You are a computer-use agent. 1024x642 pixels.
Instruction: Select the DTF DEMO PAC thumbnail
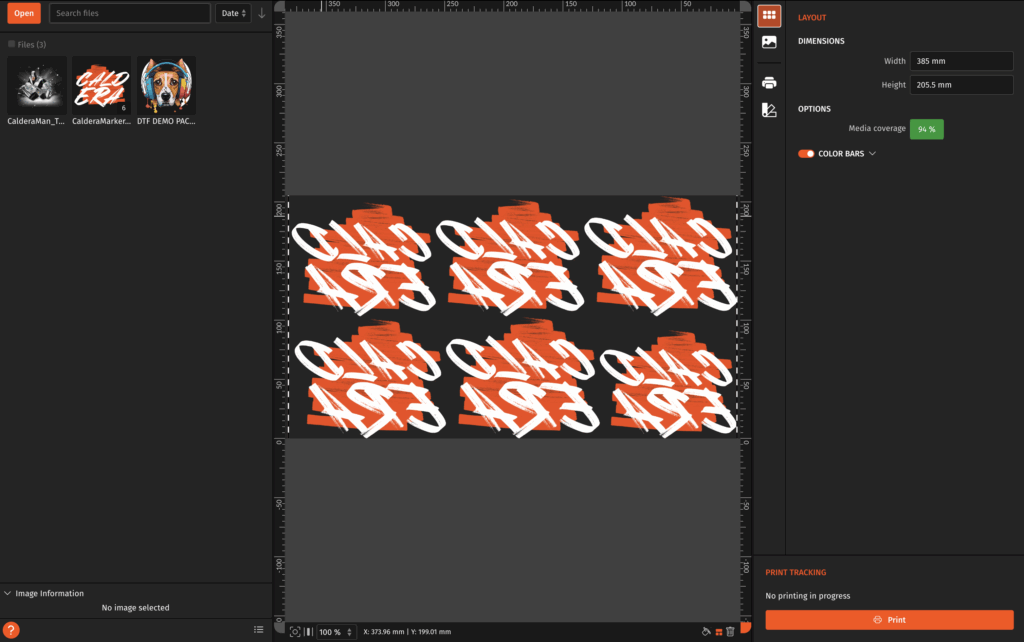pos(166,85)
